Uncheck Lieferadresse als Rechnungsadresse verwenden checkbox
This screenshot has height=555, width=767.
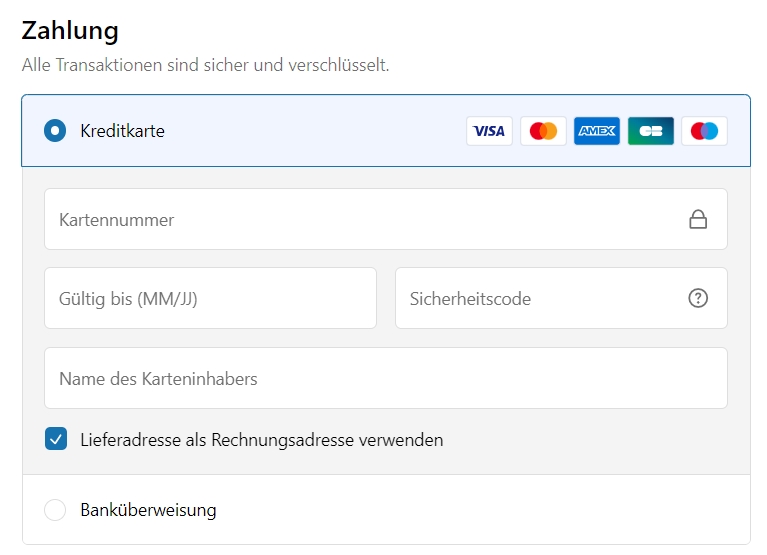pyautogui.click(x=56, y=439)
